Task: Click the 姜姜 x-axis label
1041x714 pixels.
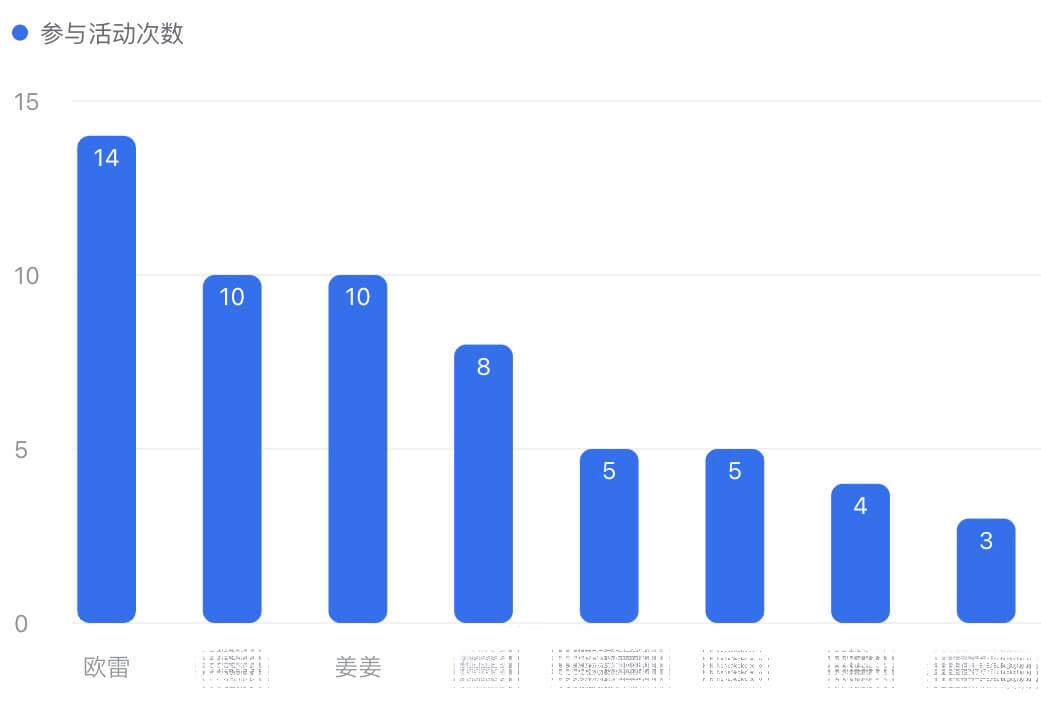Action: [x=357, y=667]
